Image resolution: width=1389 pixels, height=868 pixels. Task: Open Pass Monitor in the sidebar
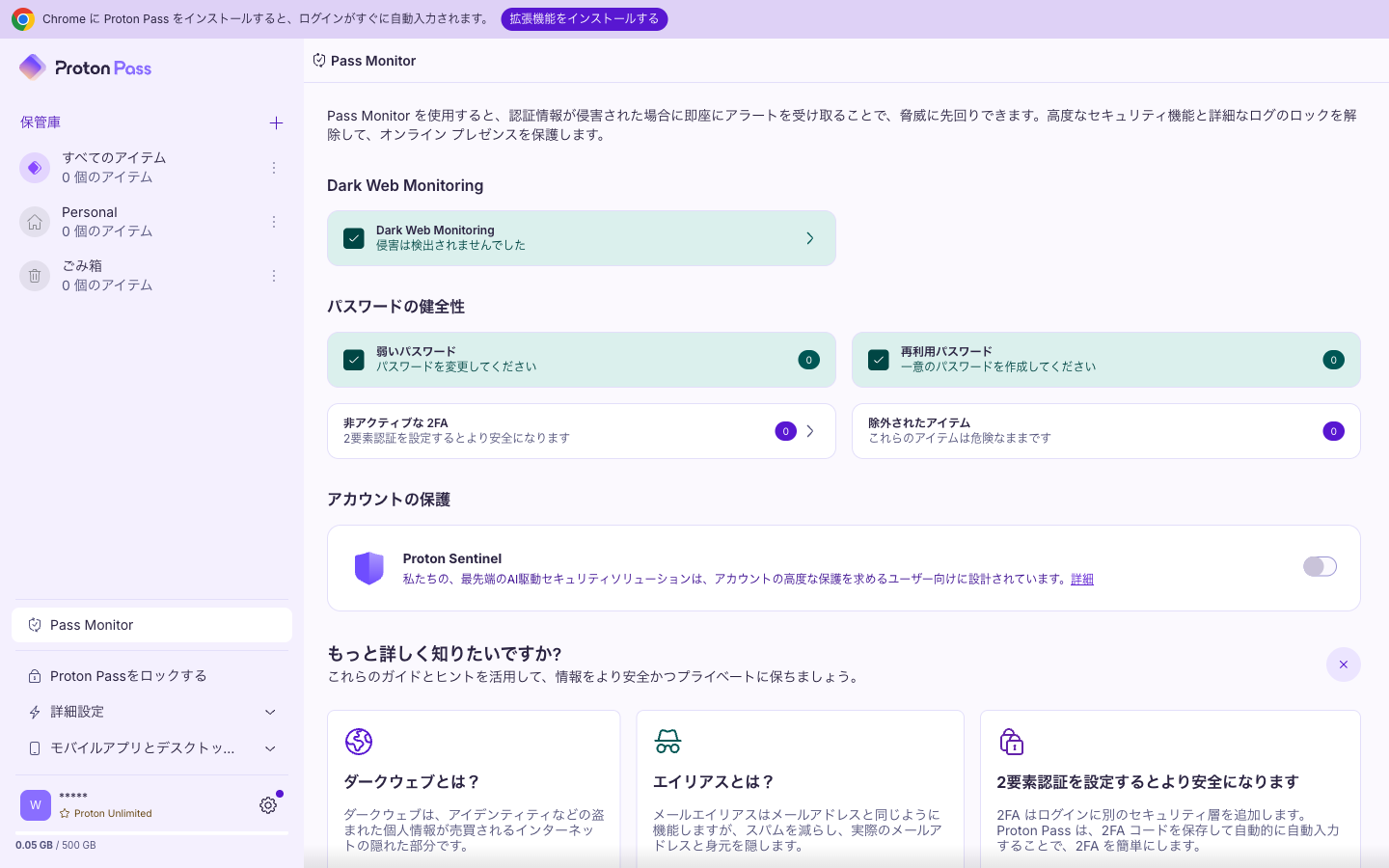(151, 625)
